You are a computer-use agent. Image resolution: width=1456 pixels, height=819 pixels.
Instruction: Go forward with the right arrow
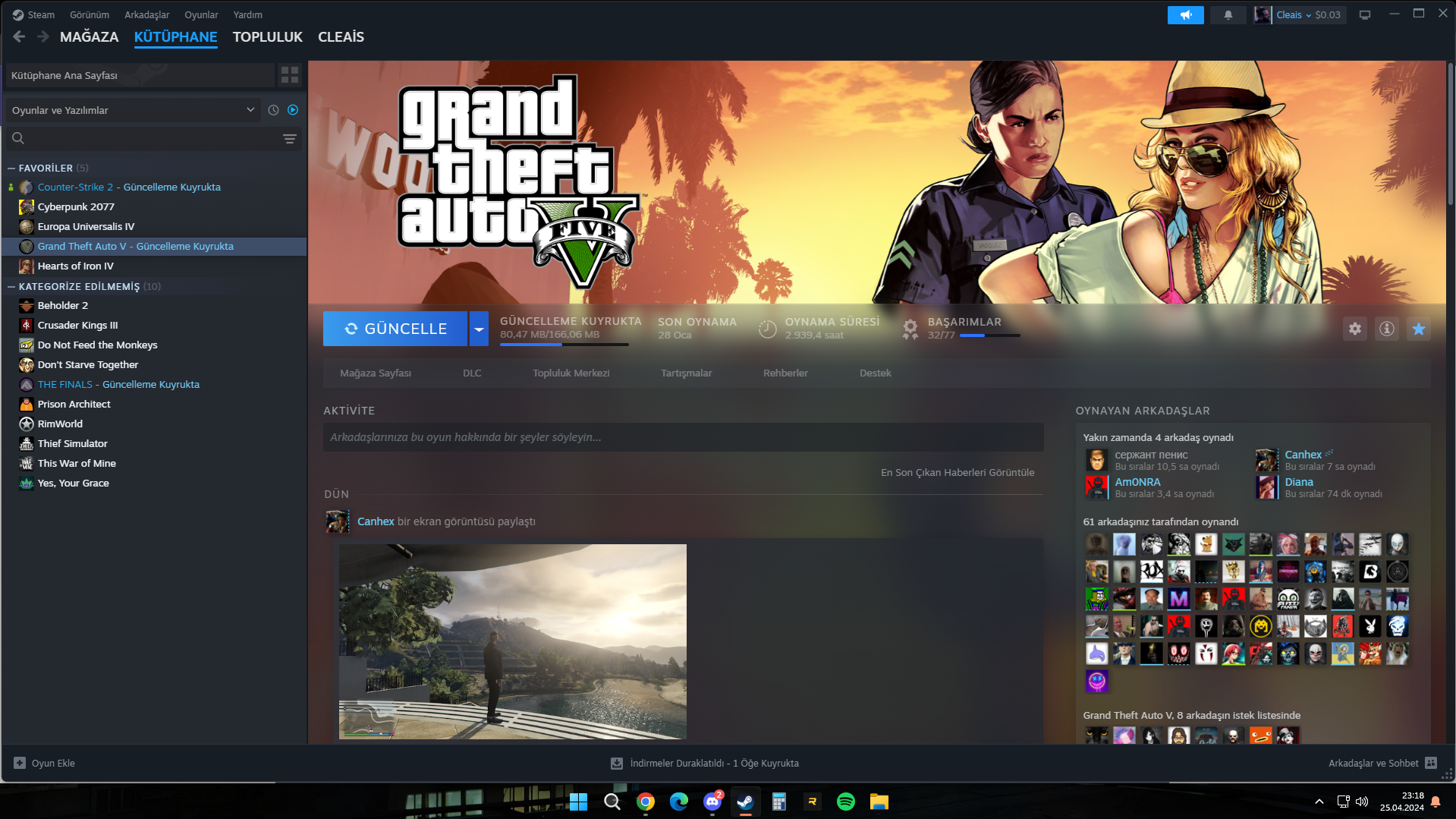(x=43, y=36)
